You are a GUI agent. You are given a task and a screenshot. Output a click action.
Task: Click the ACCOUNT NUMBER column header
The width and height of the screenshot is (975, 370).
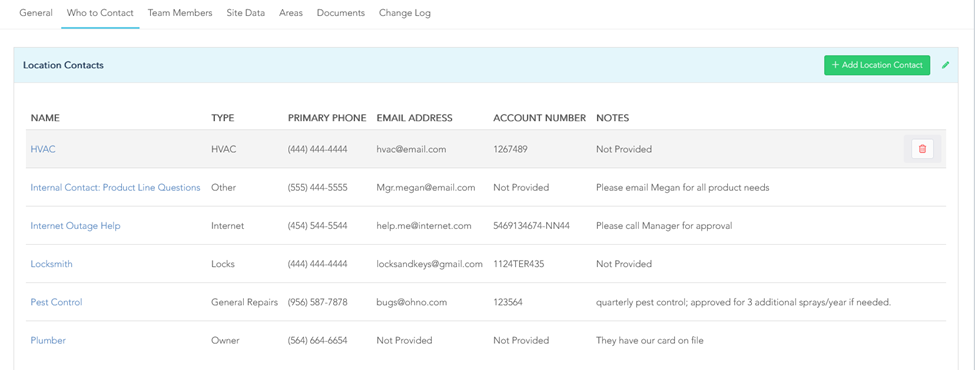(x=540, y=118)
